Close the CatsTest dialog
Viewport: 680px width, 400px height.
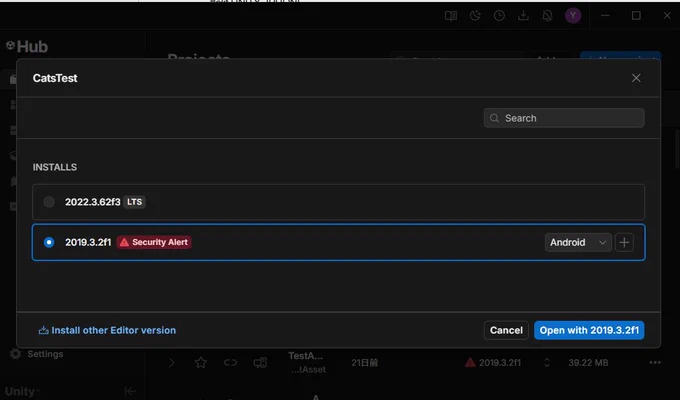click(636, 78)
